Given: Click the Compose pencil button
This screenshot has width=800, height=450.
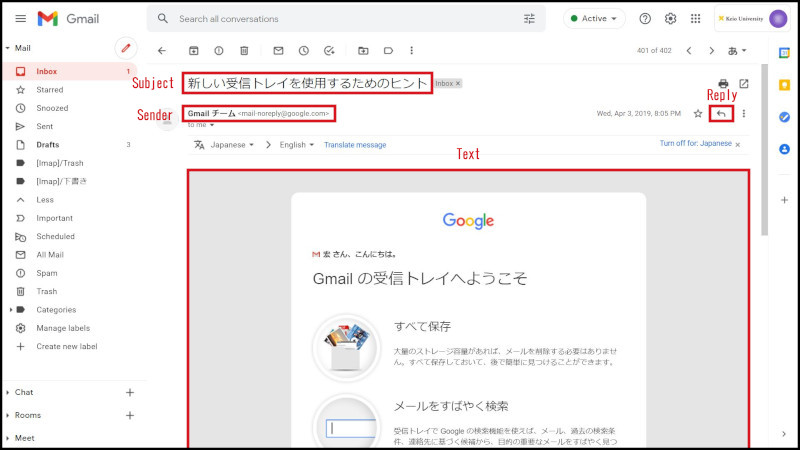Looking at the screenshot, I should (x=125, y=47).
